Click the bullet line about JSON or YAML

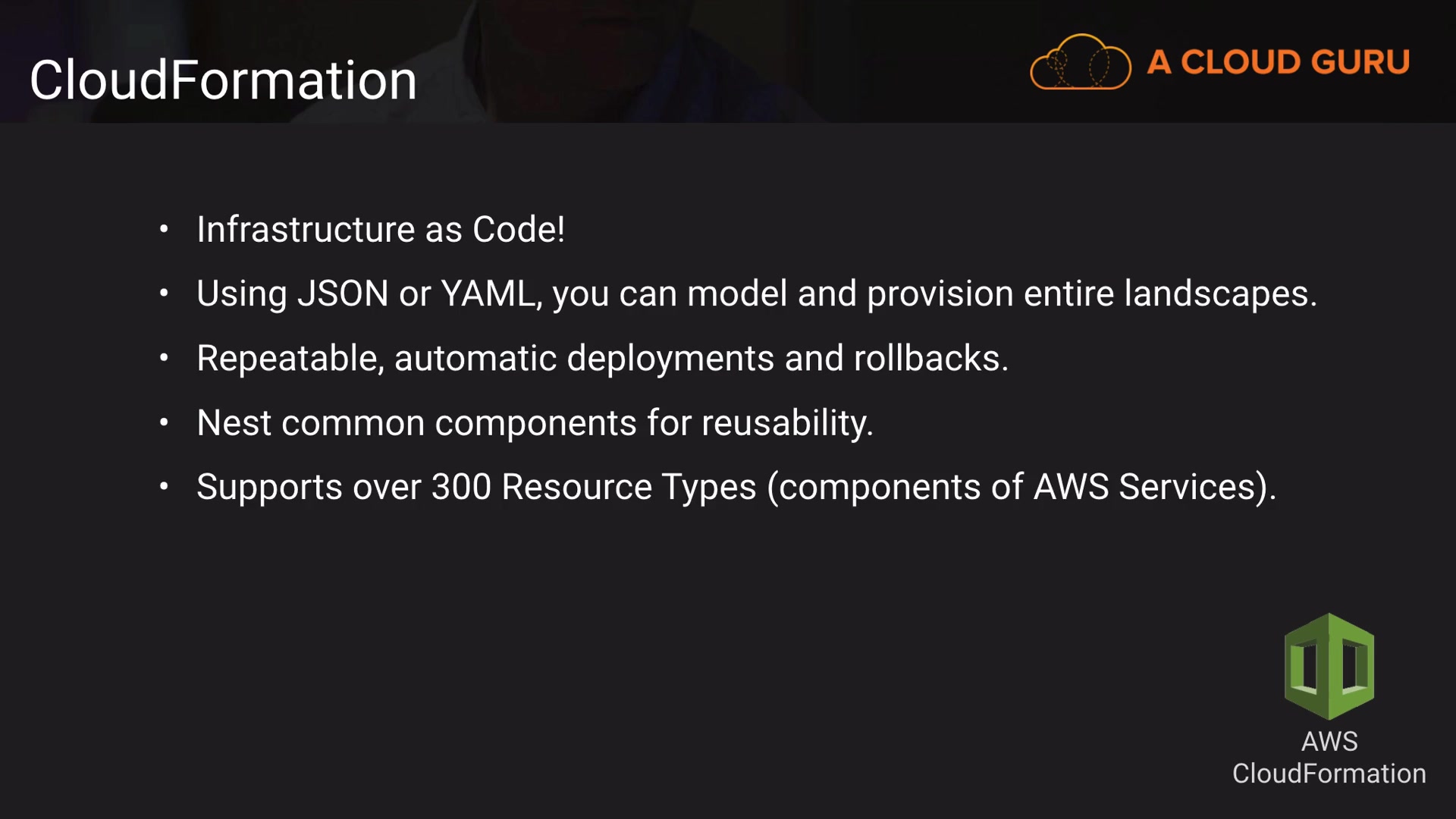[x=756, y=293]
